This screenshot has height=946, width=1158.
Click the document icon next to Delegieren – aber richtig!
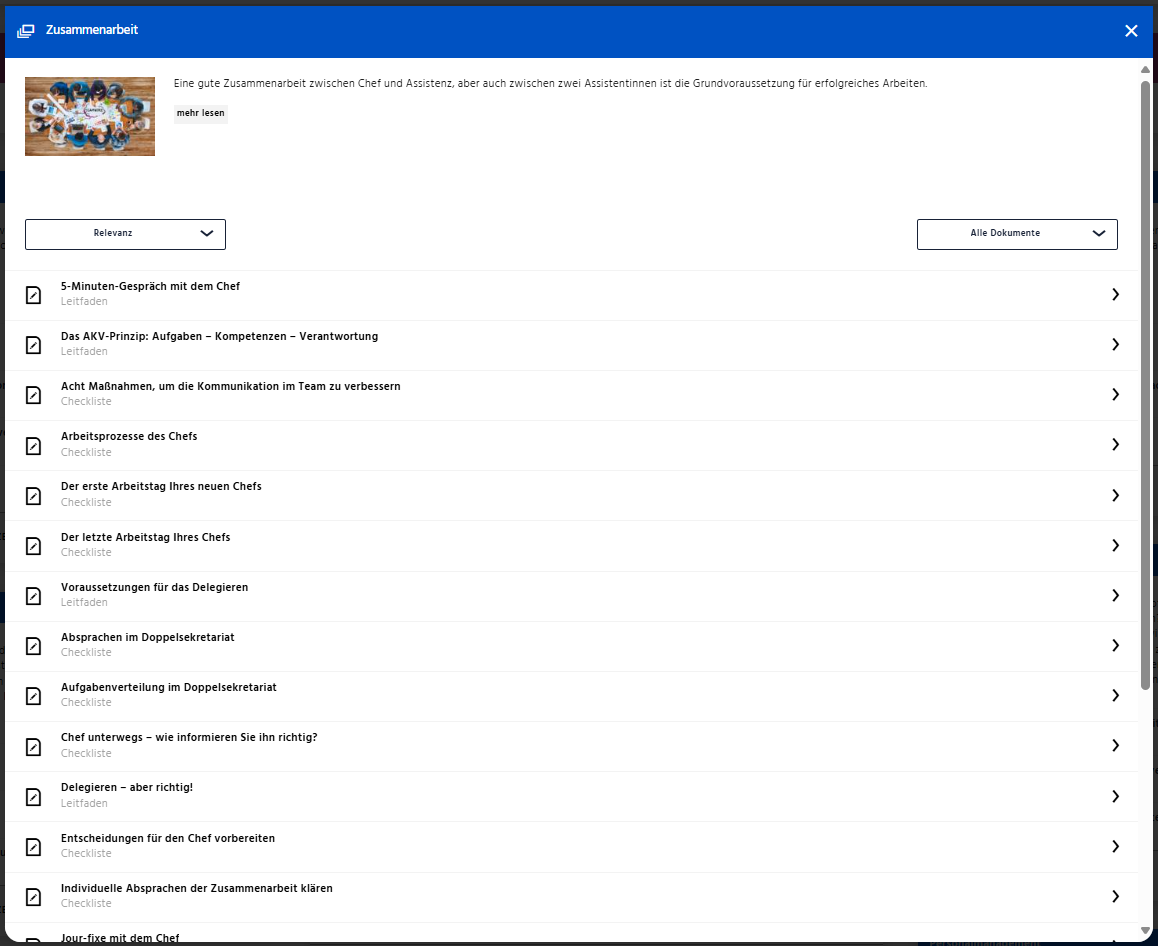click(x=33, y=796)
